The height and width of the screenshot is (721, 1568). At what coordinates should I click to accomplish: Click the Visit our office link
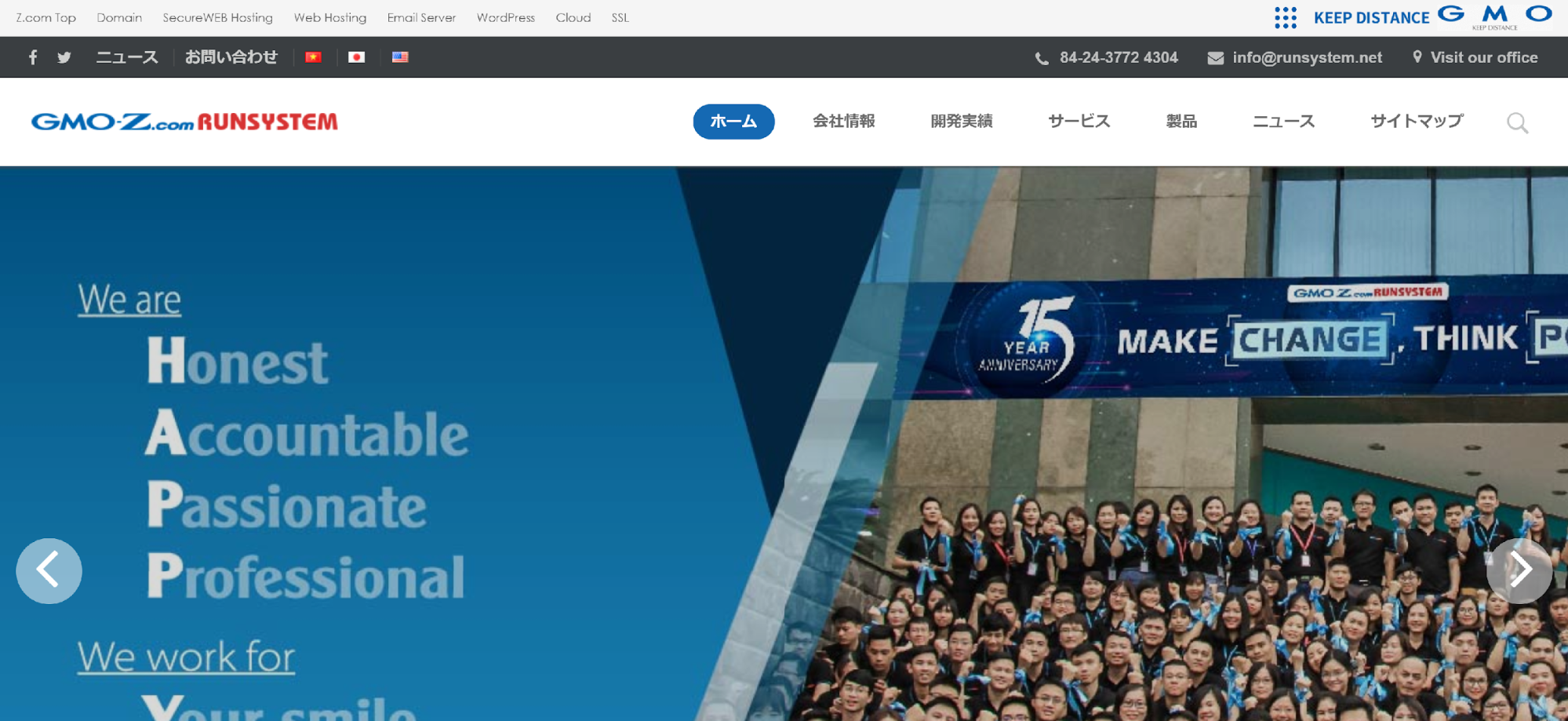pos(1484,57)
